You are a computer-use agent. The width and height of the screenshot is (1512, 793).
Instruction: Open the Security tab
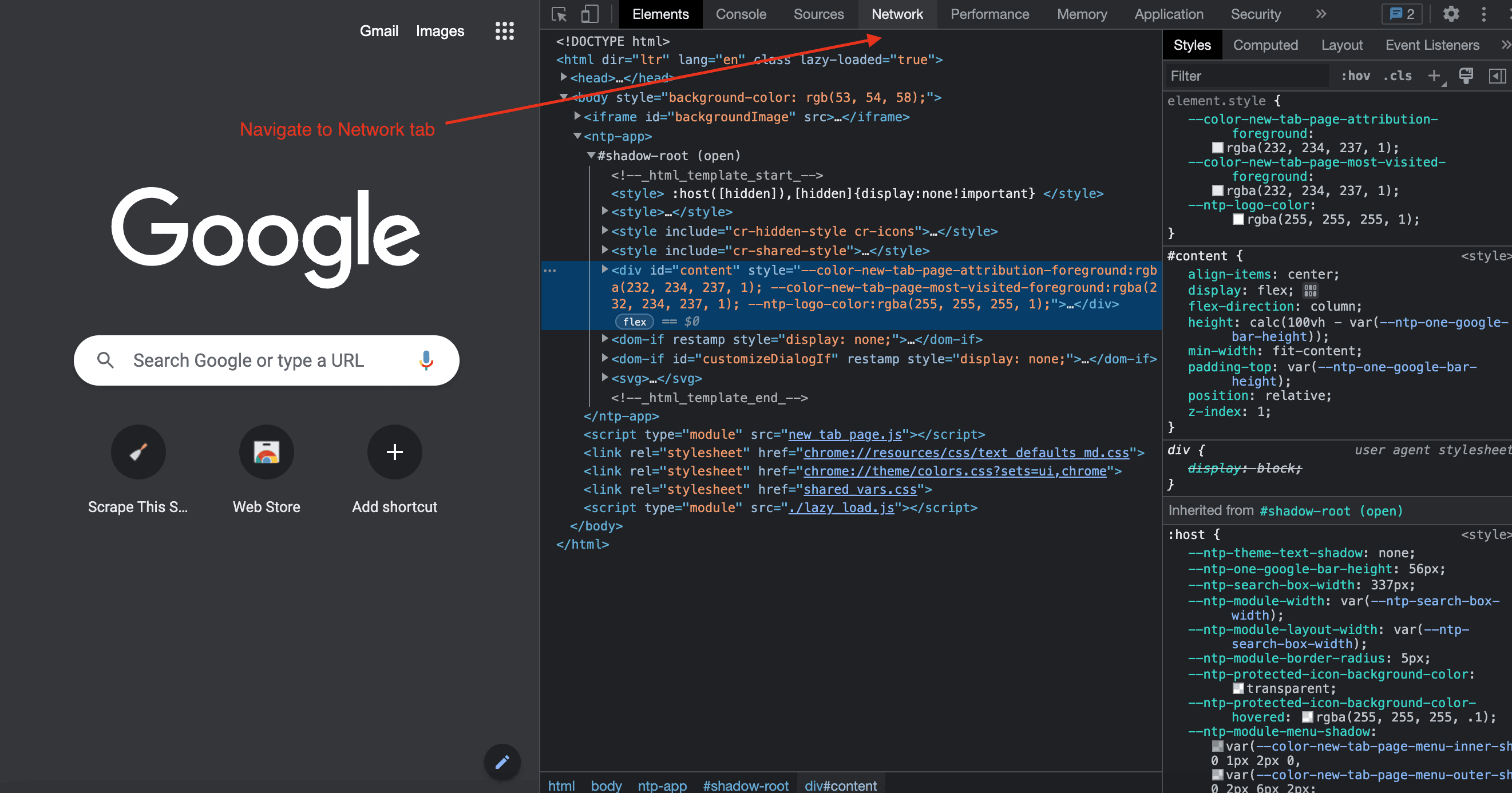pyautogui.click(x=1256, y=14)
